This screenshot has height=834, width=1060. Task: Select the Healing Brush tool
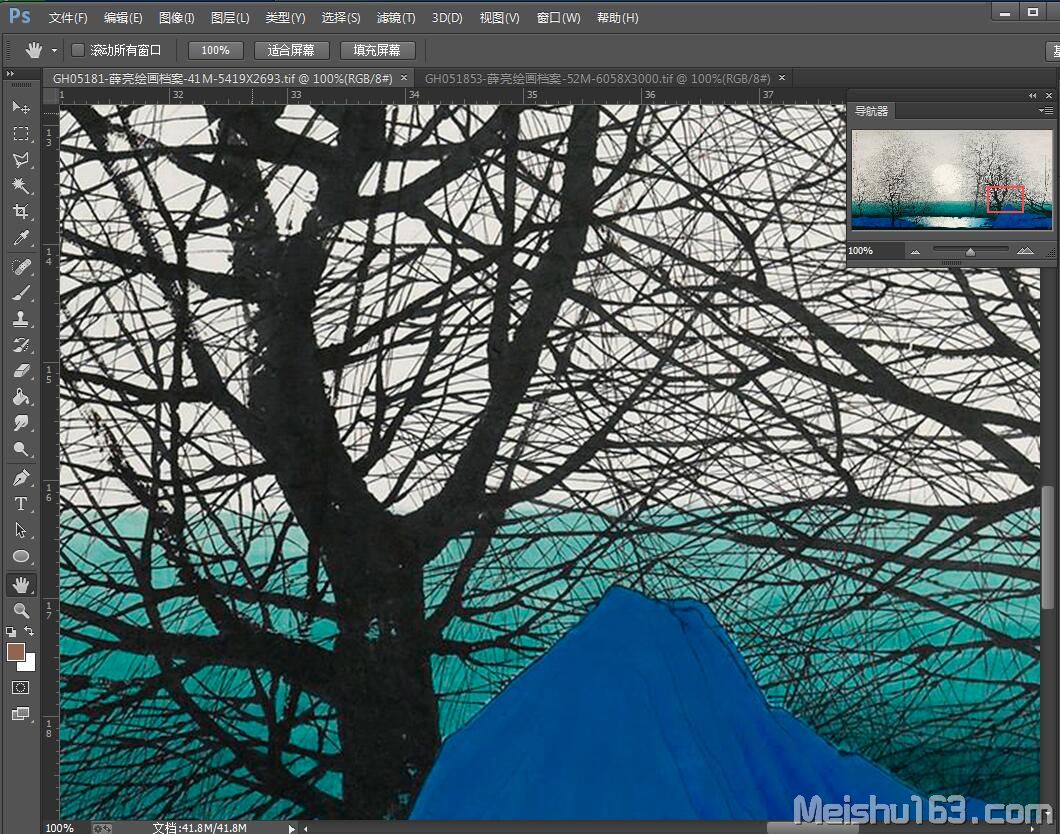click(x=21, y=268)
